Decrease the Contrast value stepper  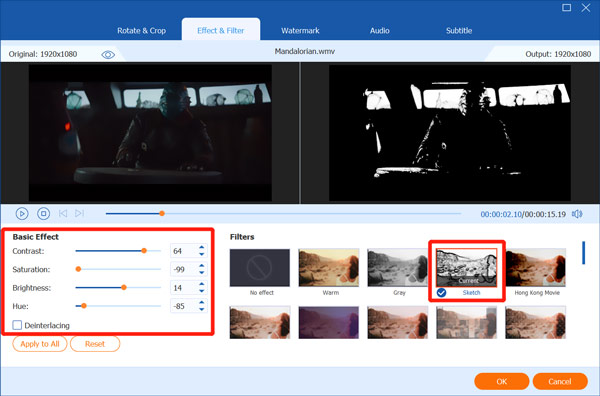[202, 254]
